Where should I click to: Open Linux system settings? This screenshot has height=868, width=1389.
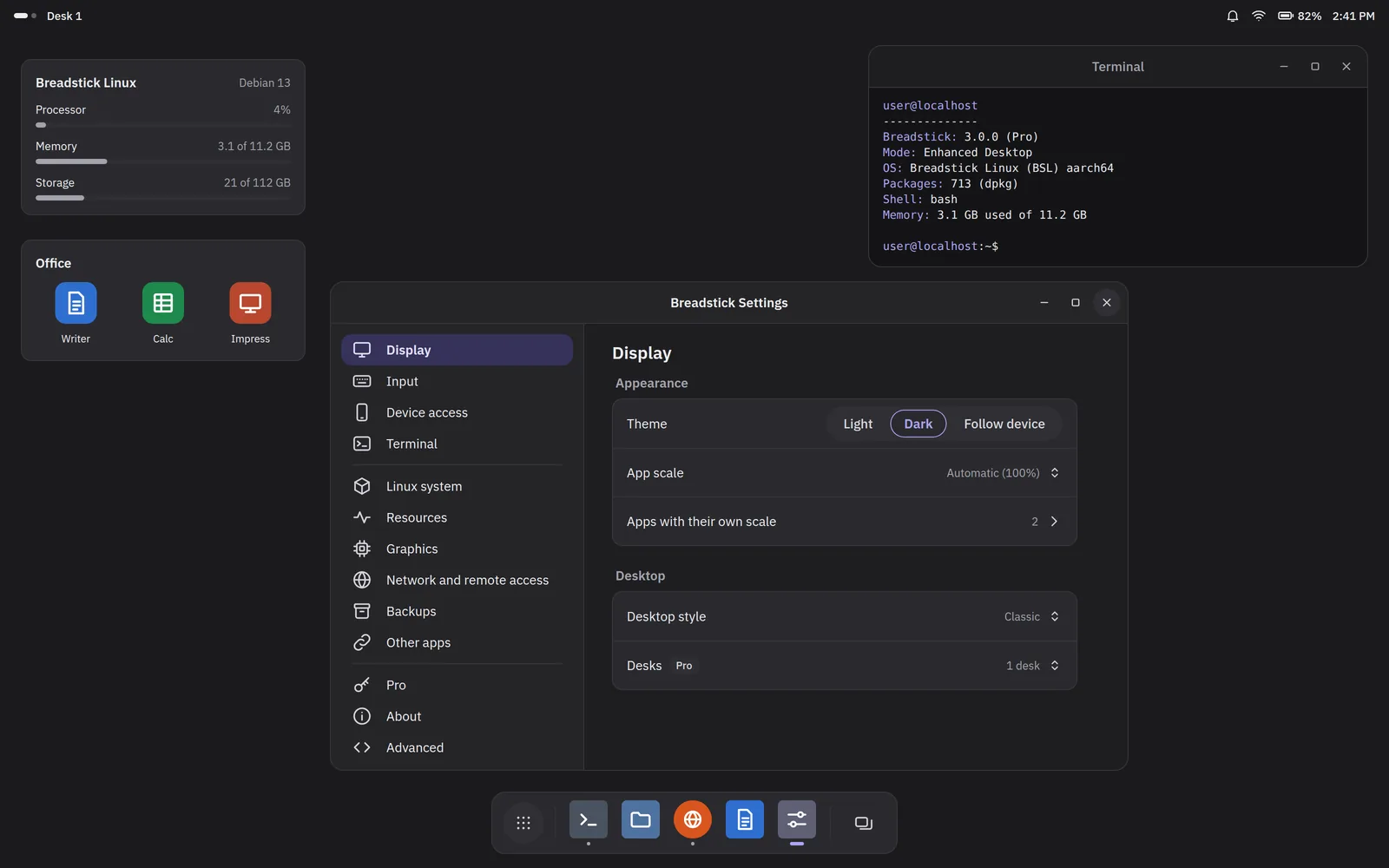(x=458, y=486)
